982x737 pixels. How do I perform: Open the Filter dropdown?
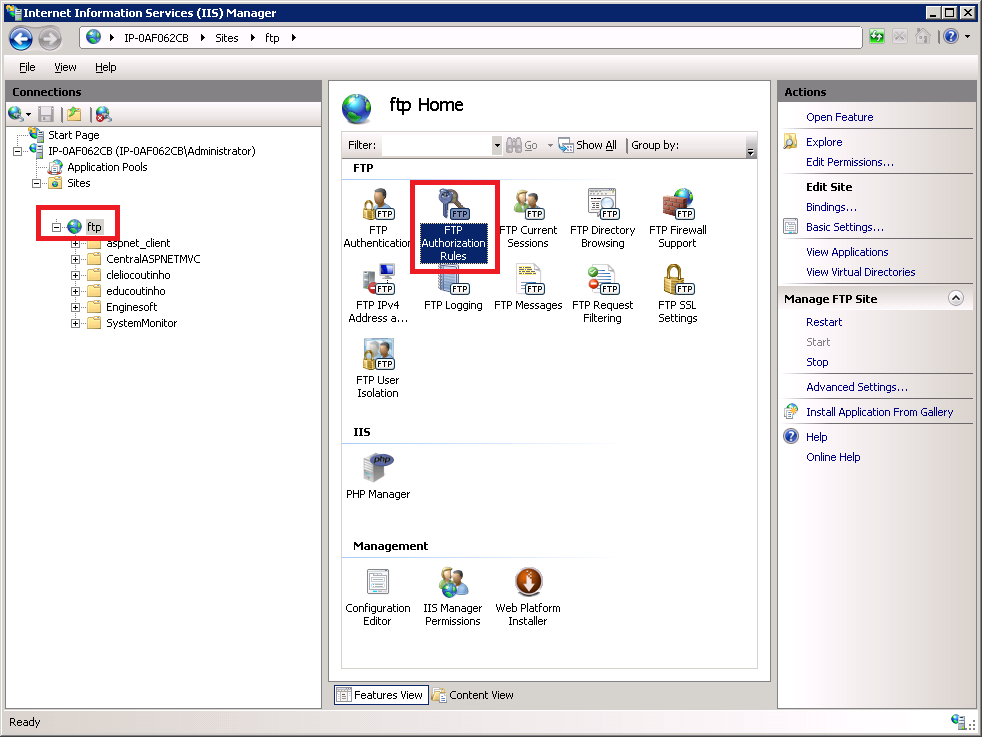[x=497, y=145]
